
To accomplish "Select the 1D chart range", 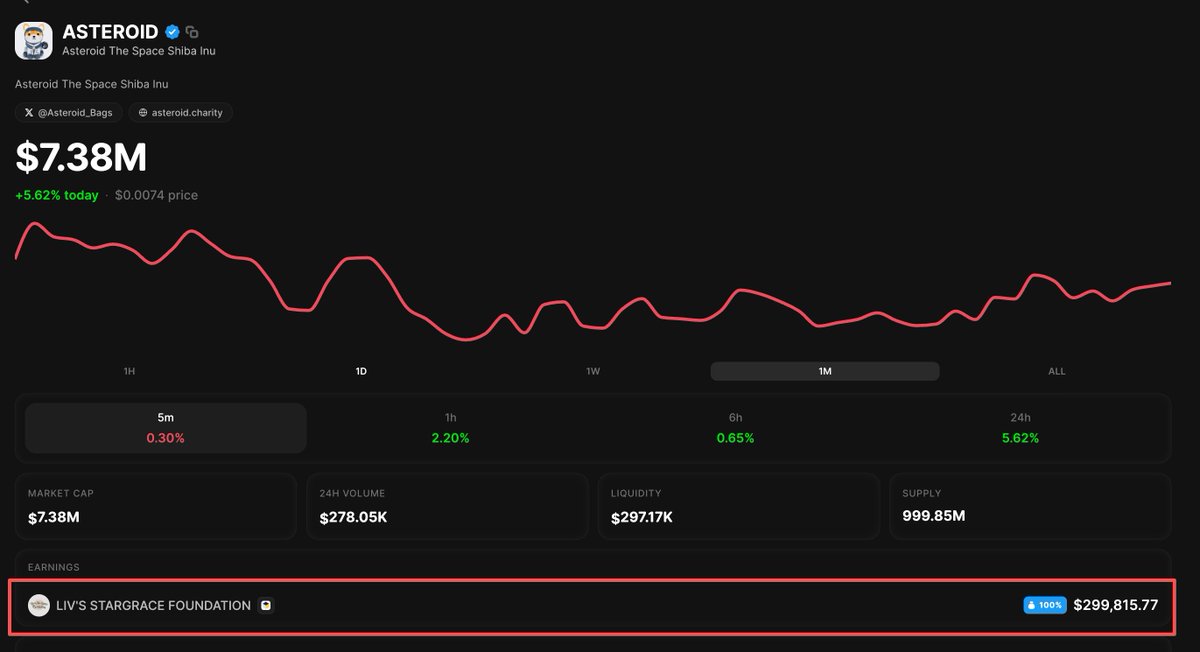I will tap(361, 371).
